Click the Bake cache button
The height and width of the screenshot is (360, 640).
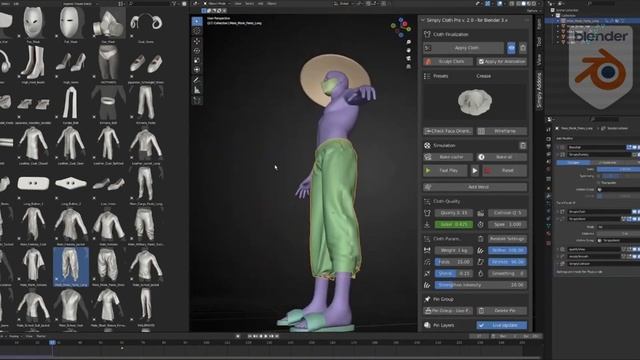point(448,157)
